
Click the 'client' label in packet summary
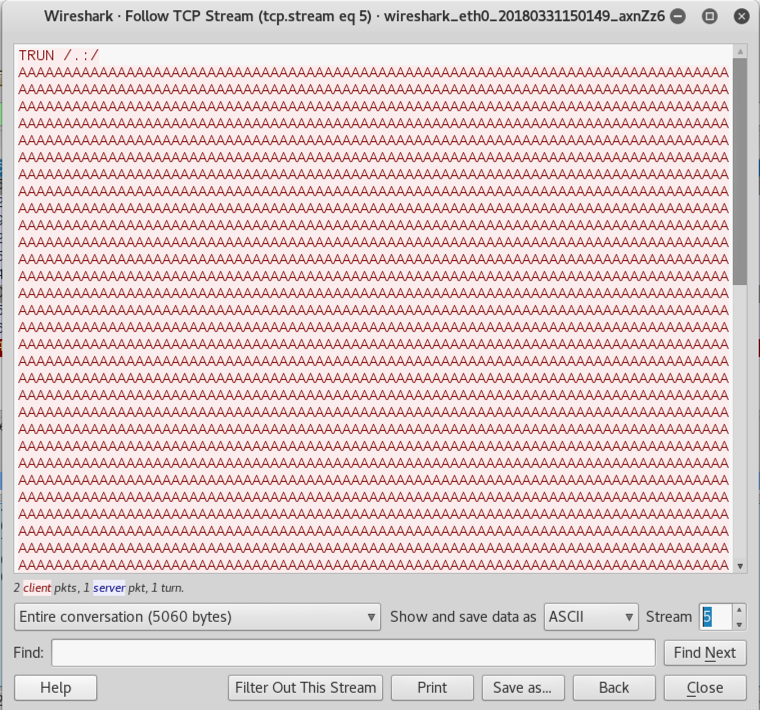click(x=37, y=588)
